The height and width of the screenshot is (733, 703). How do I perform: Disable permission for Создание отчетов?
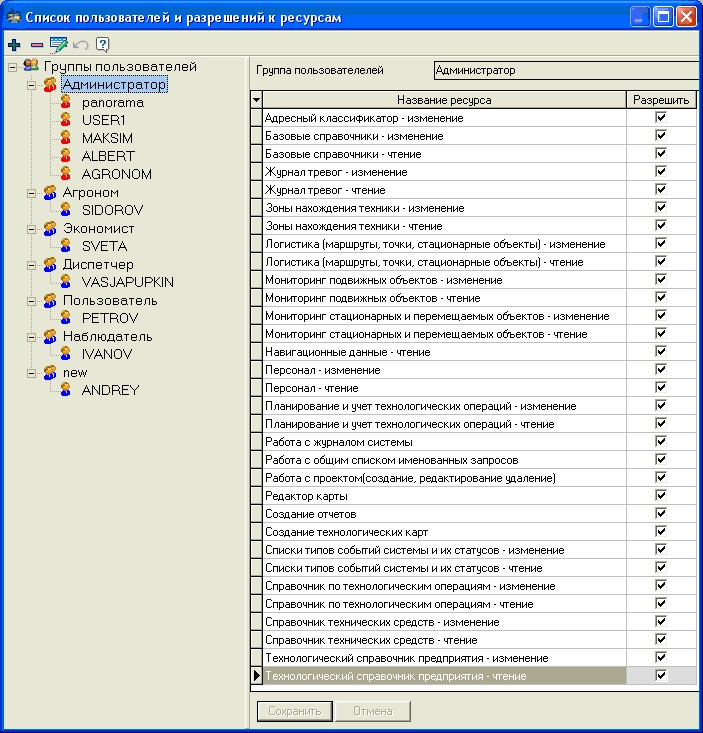pos(660,514)
